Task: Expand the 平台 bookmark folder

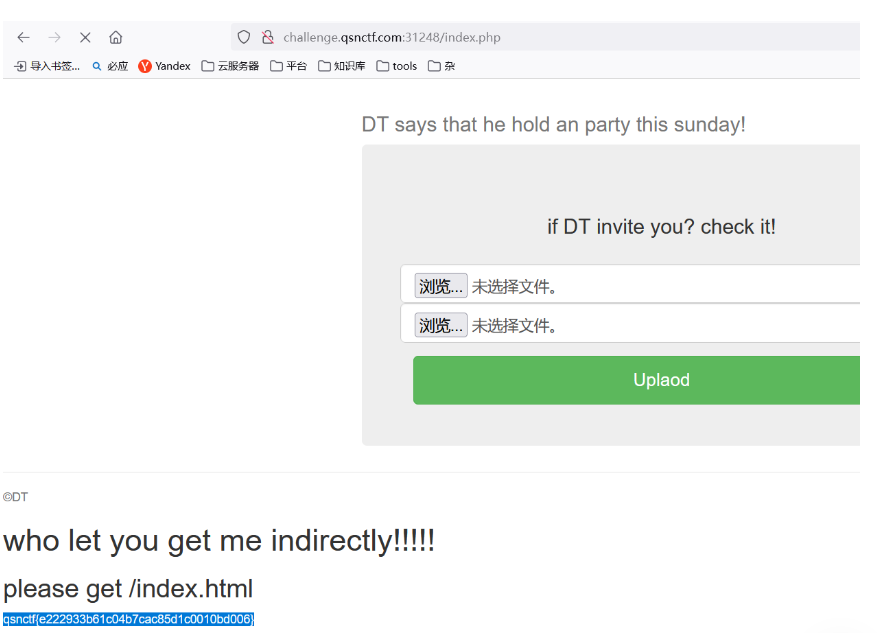Action: coord(289,66)
